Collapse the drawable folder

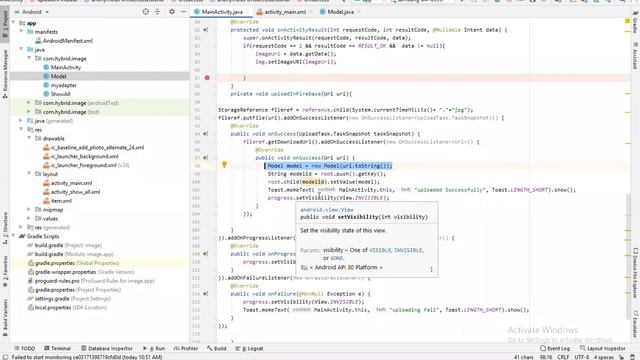coord(29,138)
